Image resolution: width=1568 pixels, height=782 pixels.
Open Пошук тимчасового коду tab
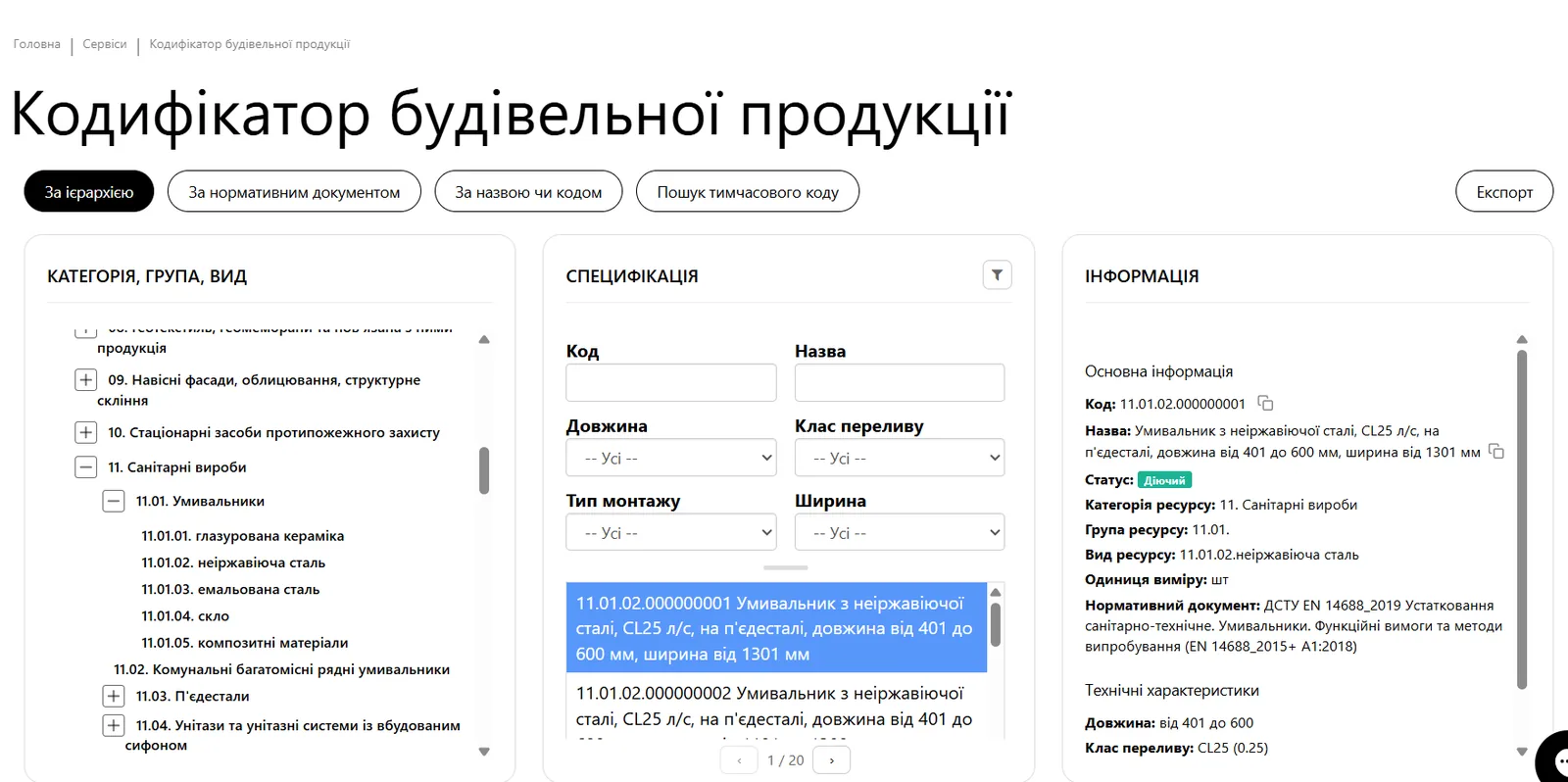coord(748,191)
